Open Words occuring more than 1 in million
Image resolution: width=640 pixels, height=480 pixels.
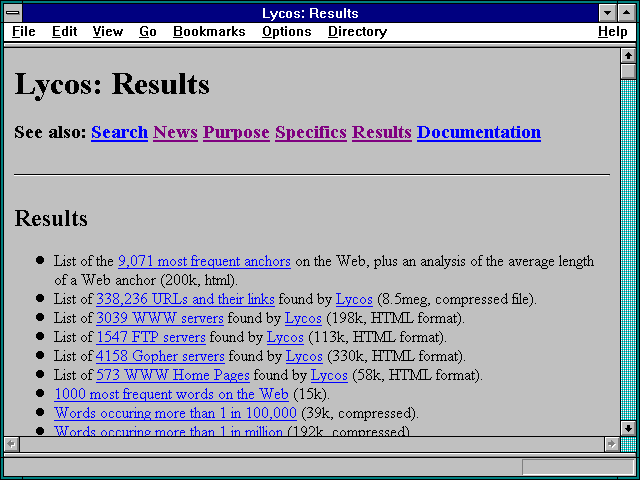169,431
